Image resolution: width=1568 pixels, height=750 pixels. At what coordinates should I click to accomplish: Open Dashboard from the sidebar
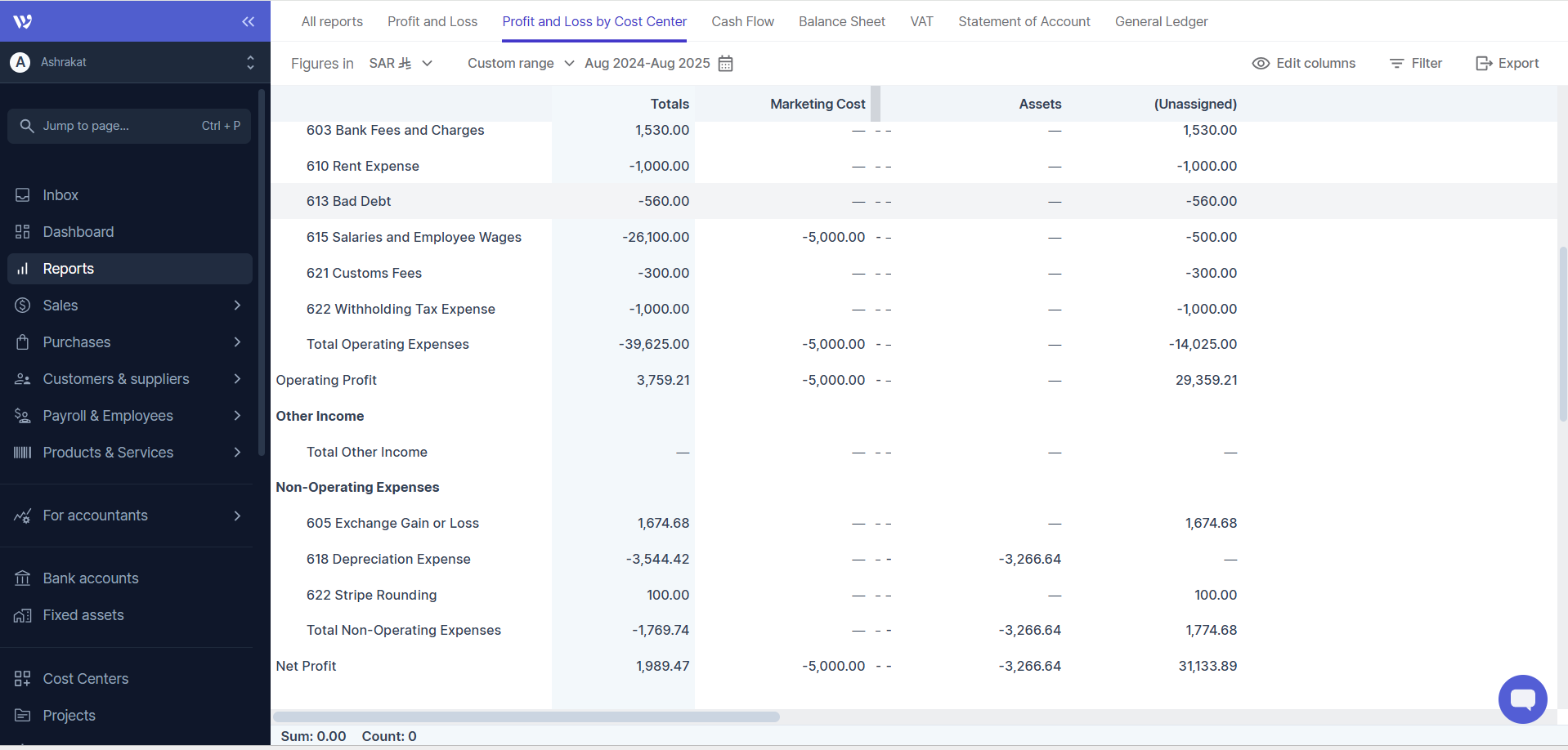click(78, 232)
